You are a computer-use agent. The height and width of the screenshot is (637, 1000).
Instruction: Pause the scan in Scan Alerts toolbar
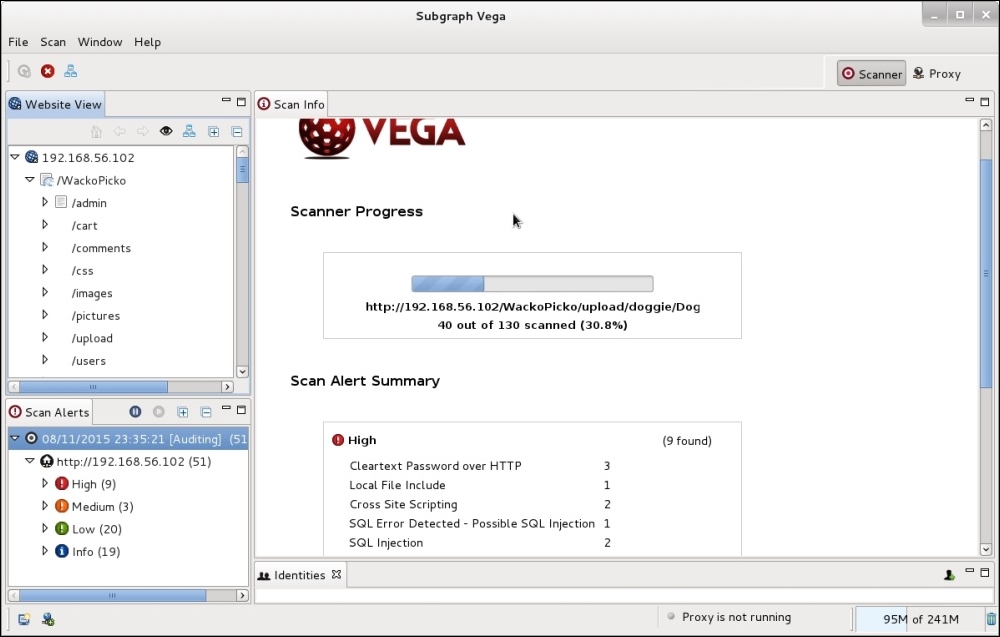point(135,412)
